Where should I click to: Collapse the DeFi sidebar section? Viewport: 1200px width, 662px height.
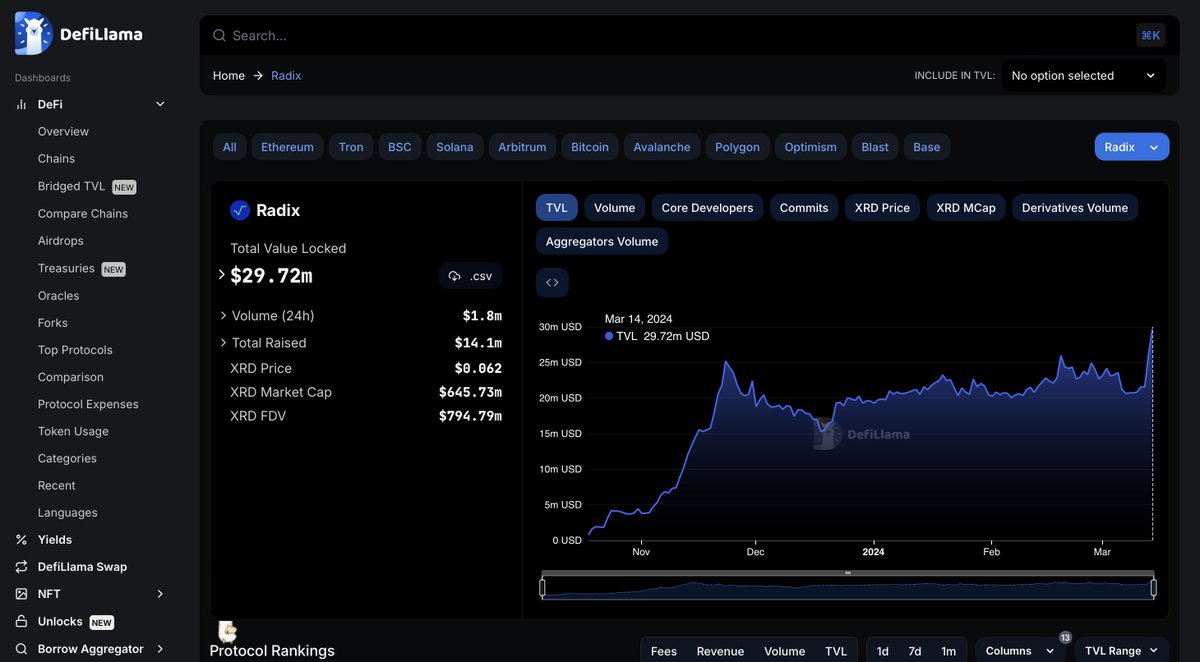click(160, 104)
